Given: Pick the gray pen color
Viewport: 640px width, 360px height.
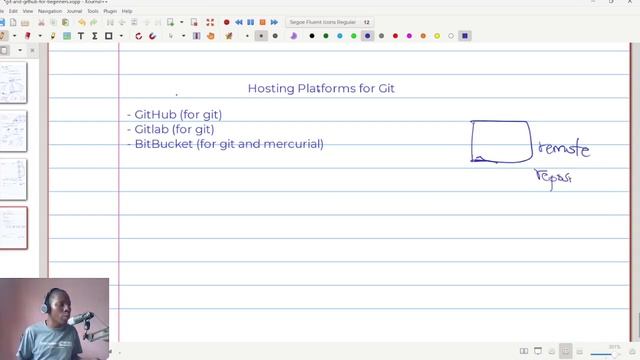Looking at the screenshot, I should 381,36.
